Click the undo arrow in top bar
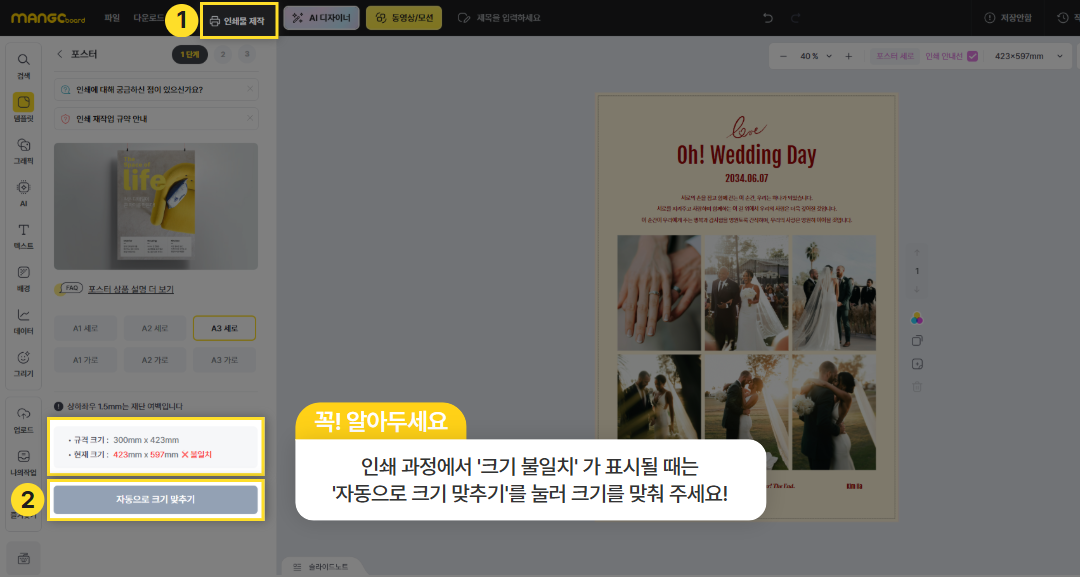1080x577 pixels. click(x=768, y=18)
